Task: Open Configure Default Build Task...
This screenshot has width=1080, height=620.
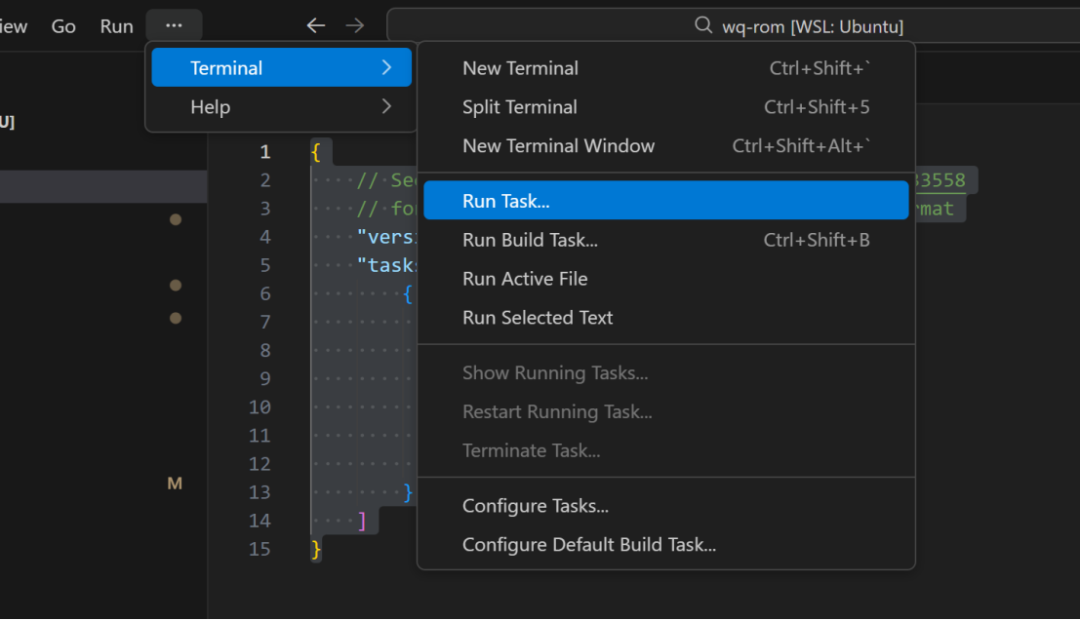Action: (665, 544)
